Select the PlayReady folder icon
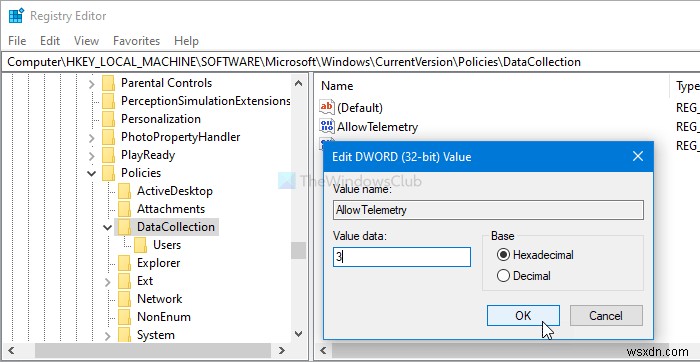The width and height of the screenshot is (700, 362). 108,155
